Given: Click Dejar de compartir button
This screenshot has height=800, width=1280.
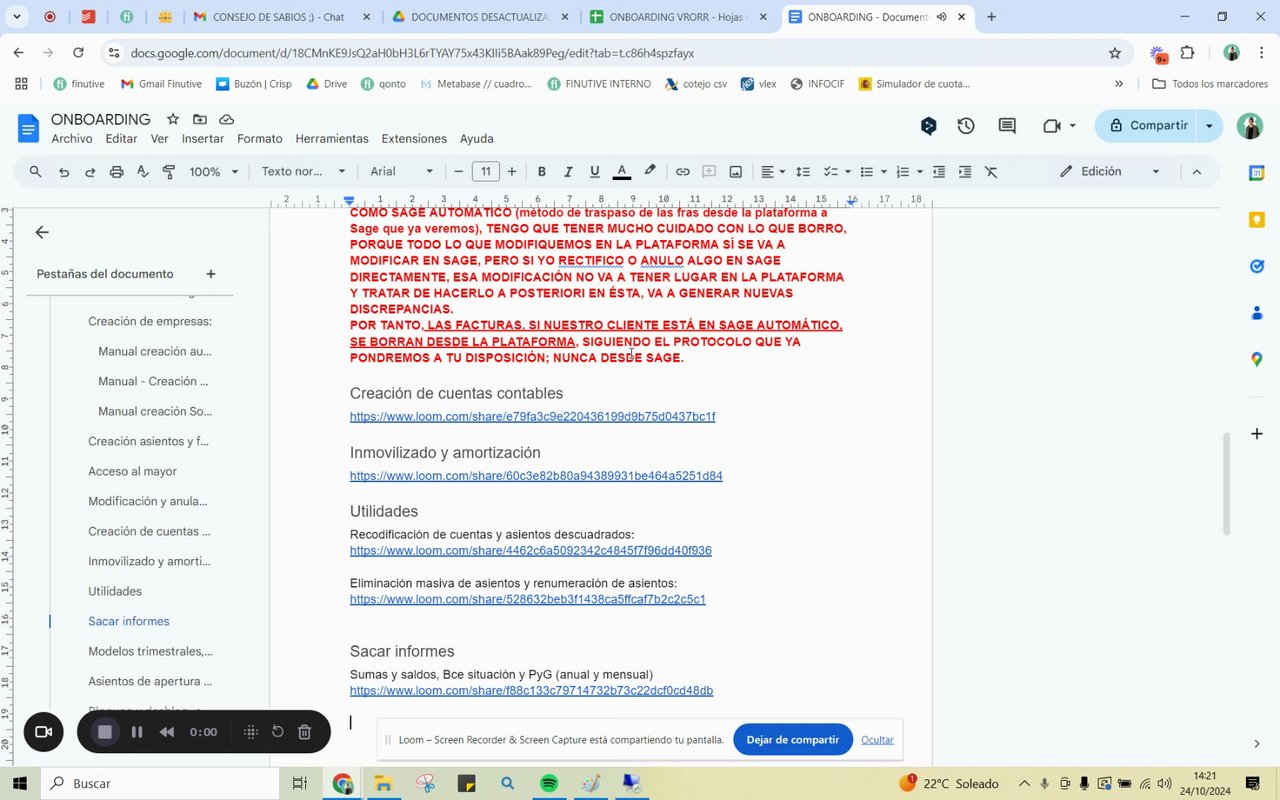Looking at the screenshot, I should coord(793,740).
